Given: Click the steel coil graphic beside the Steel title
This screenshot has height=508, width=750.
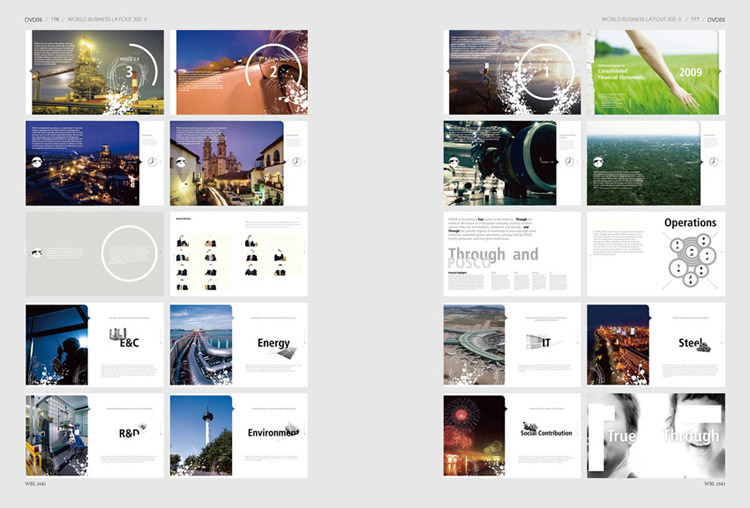Looking at the screenshot, I should [703, 347].
